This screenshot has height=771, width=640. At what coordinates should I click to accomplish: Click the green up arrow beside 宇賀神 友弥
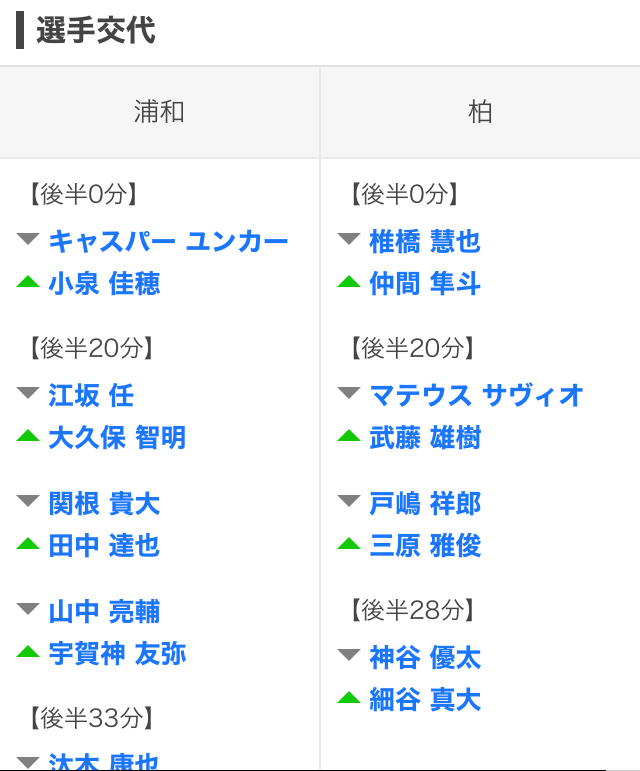[28, 652]
